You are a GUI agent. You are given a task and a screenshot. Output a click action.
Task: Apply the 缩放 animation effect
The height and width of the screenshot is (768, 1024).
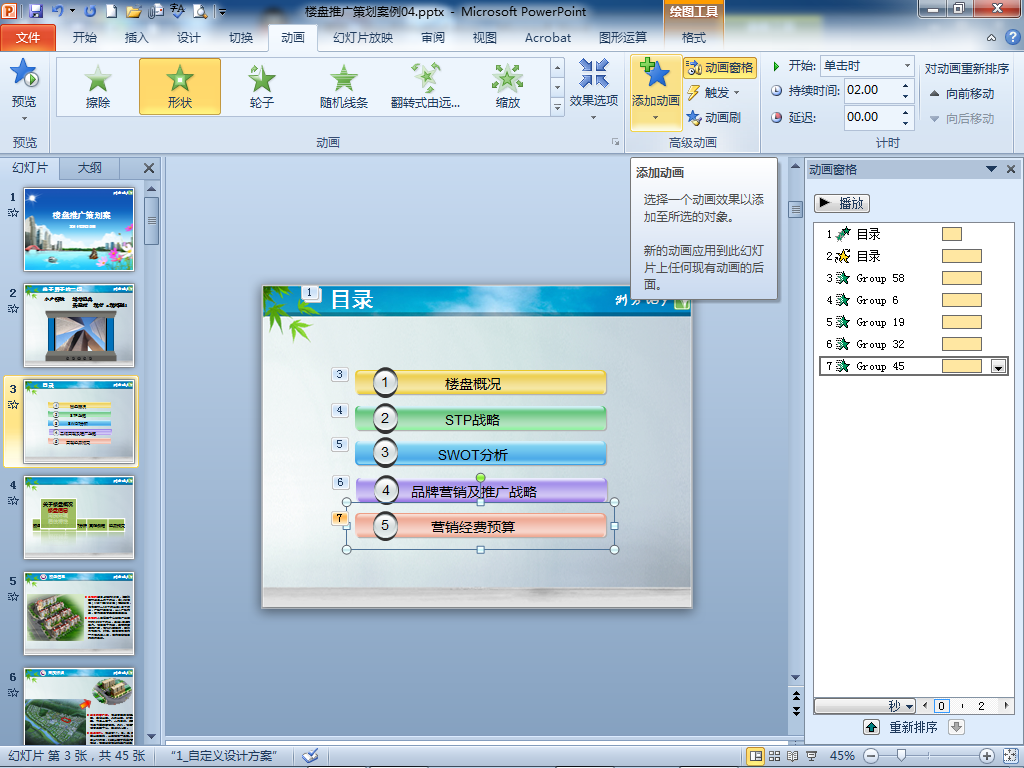507,87
